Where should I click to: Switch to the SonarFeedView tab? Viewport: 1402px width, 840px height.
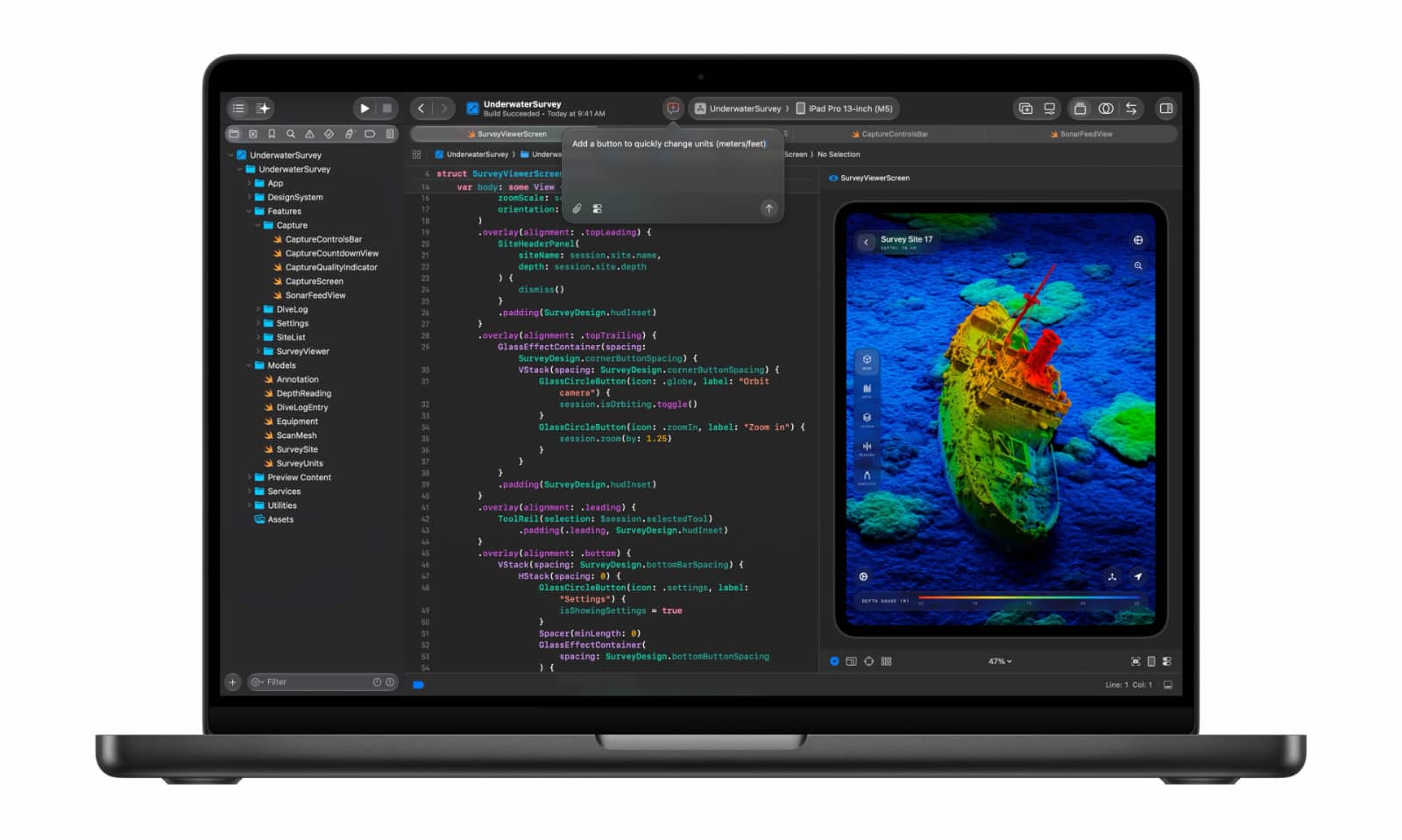(x=1080, y=134)
